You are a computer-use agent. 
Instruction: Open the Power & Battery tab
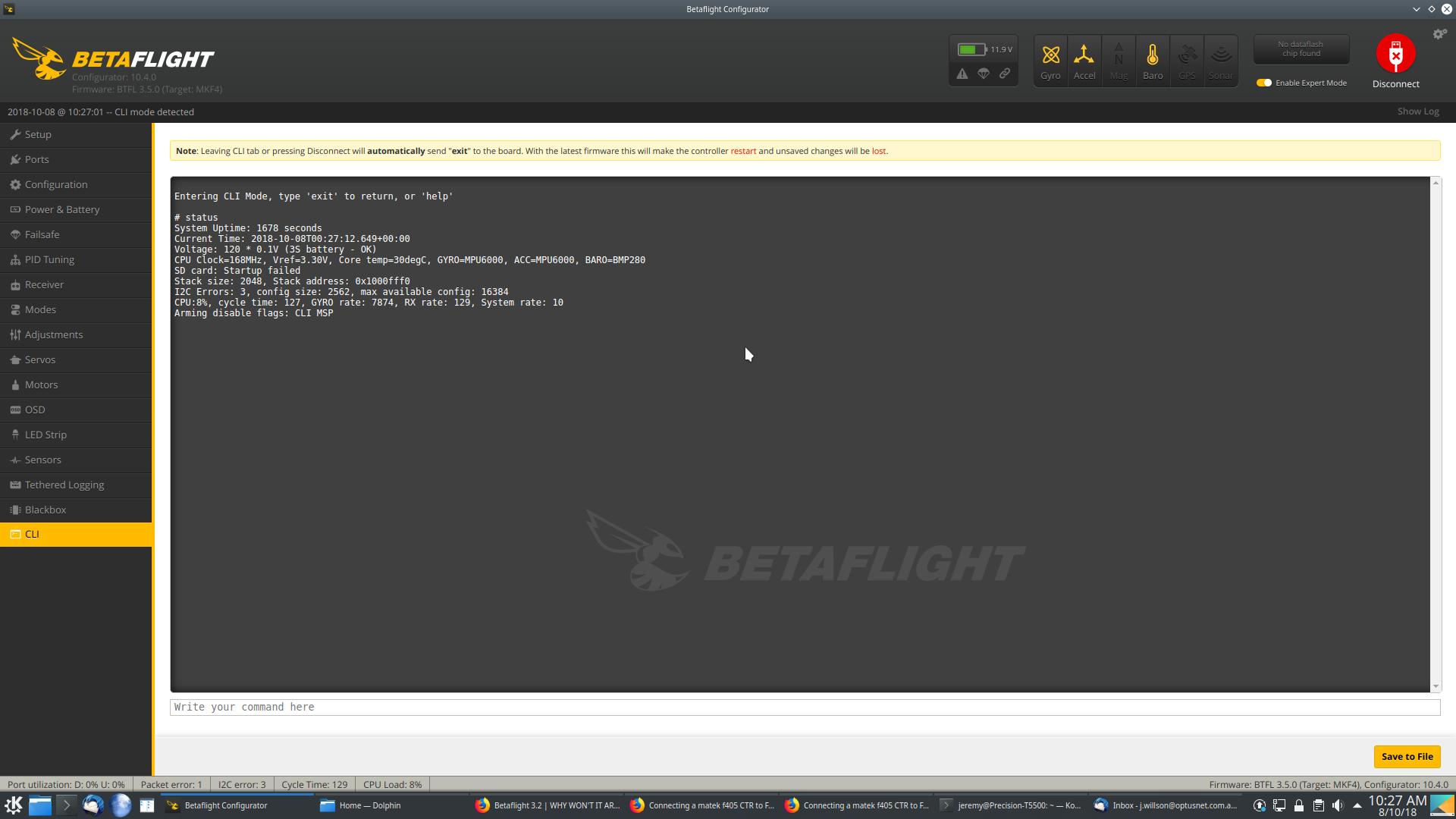[x=76, y=209]
